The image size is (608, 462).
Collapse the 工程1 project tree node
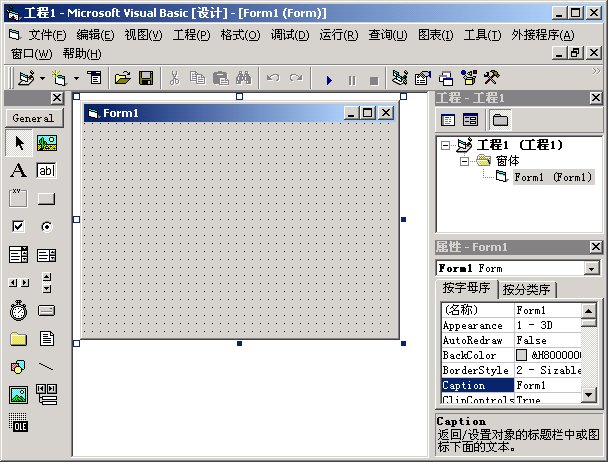click(446, 146)
